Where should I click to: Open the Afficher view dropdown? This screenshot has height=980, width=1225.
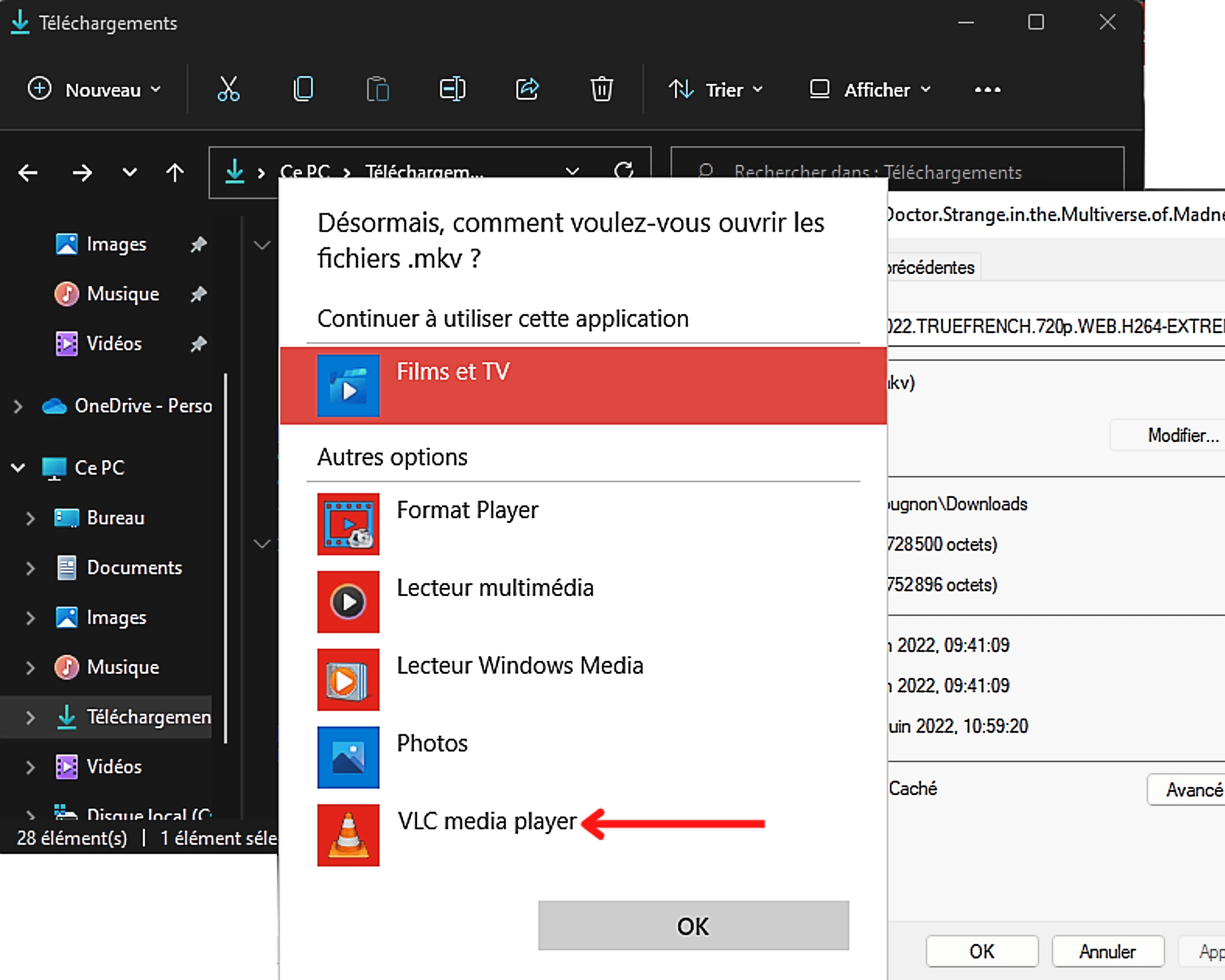[870, 89]
